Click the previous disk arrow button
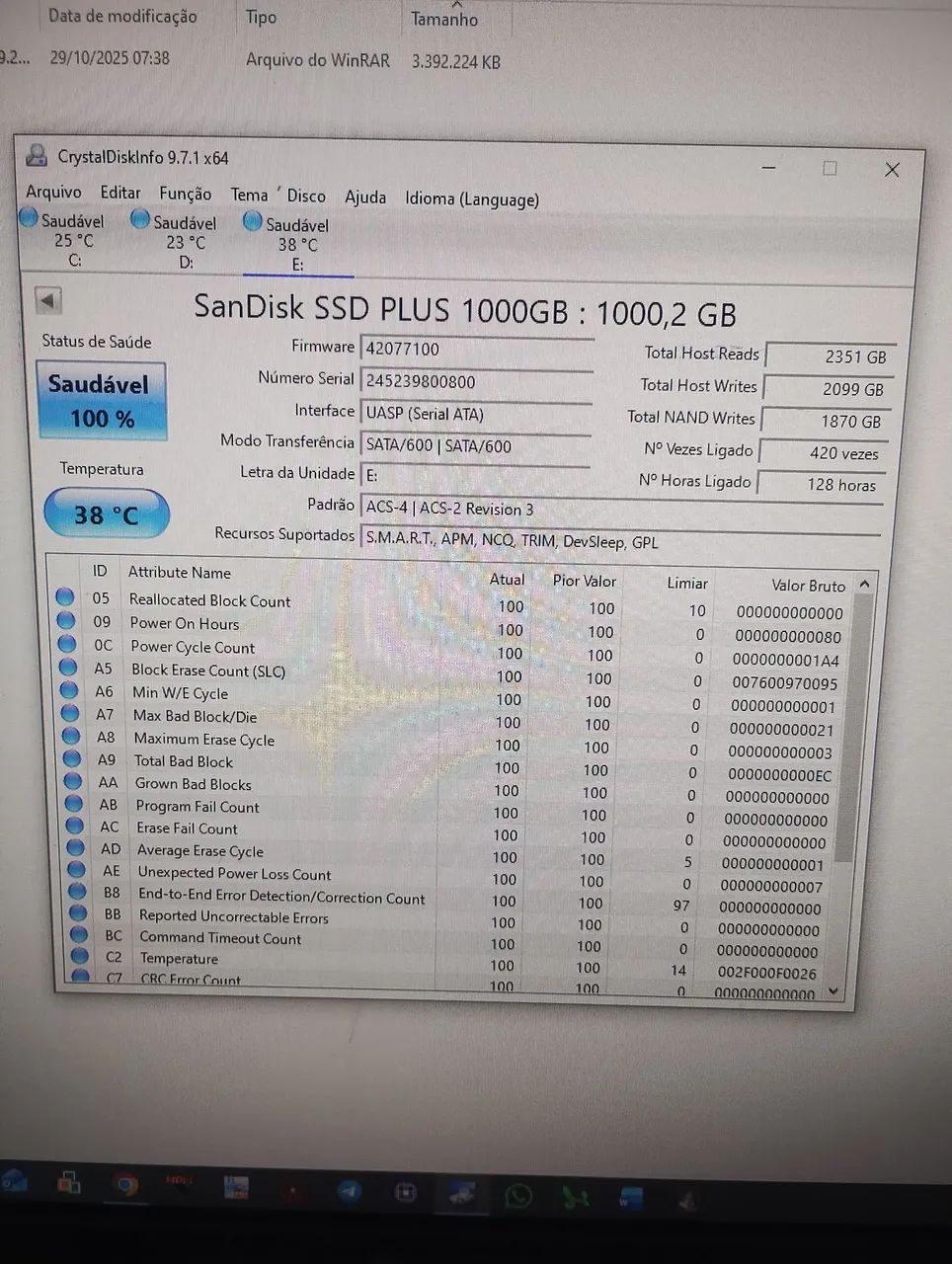 [x=48, y=299]
